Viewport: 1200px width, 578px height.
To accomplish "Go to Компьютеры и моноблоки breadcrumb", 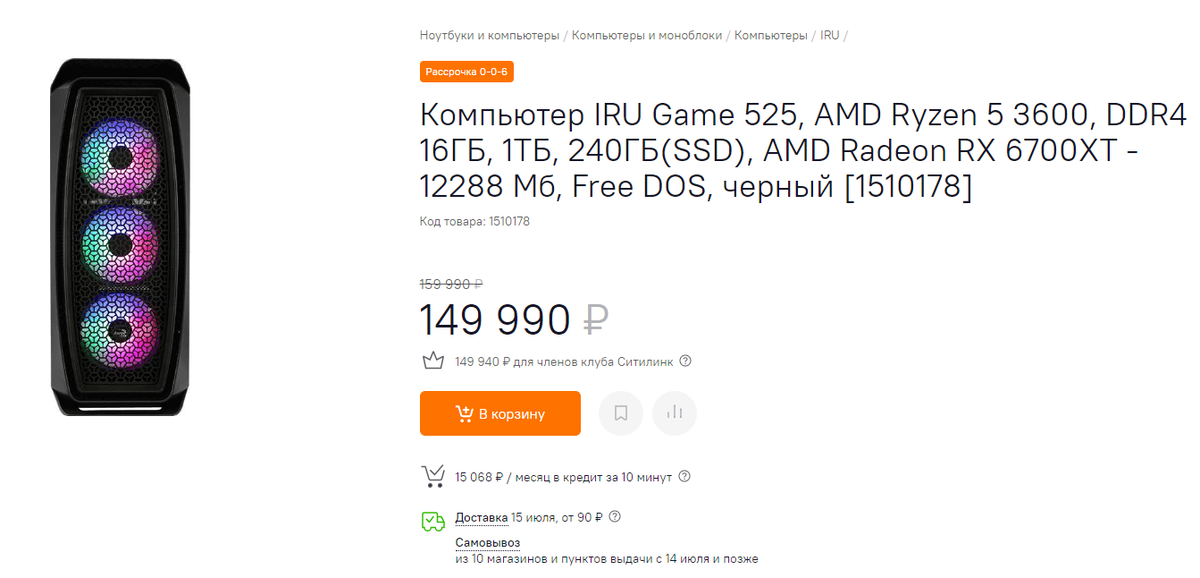I will tap(648, 34).
